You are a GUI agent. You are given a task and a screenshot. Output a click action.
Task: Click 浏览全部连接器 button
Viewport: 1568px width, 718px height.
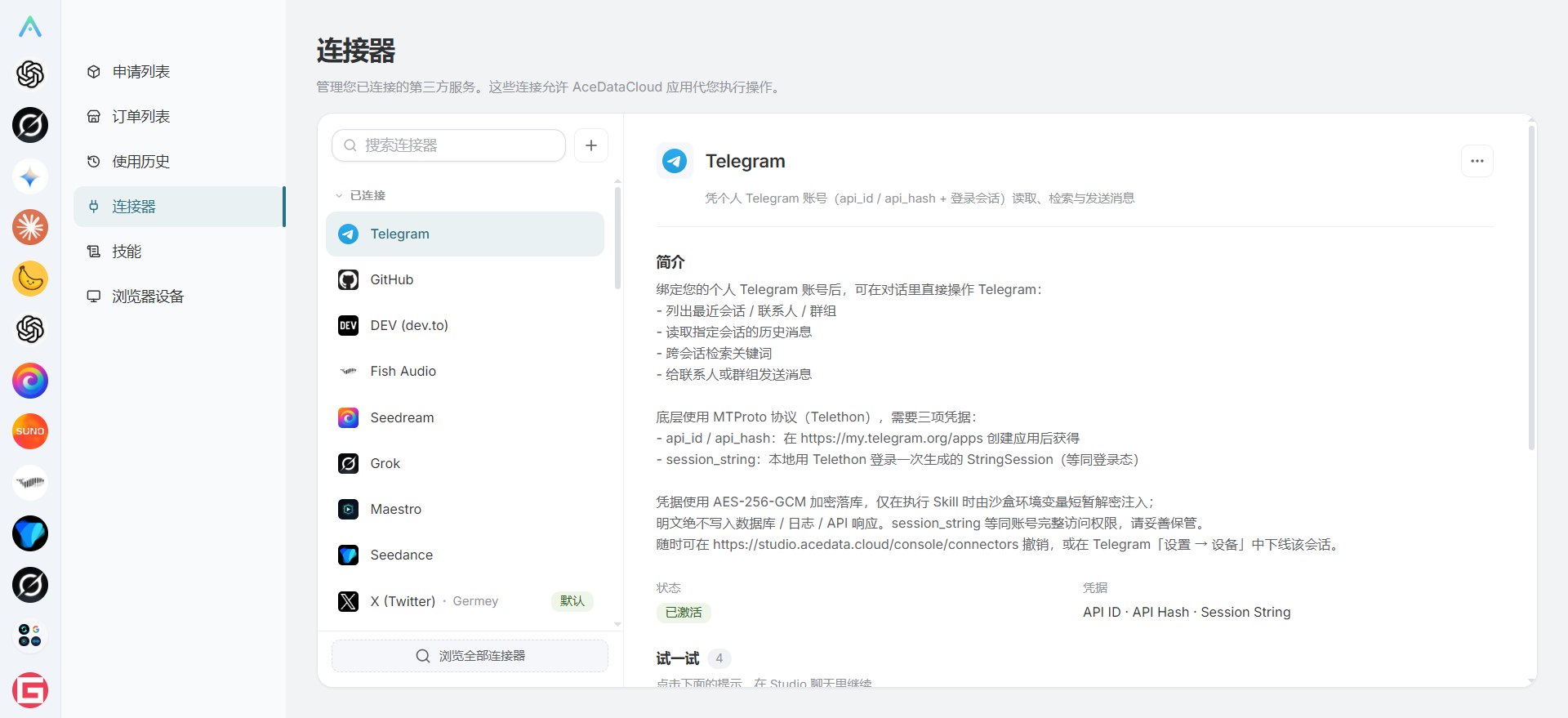[x=470, y=656]
